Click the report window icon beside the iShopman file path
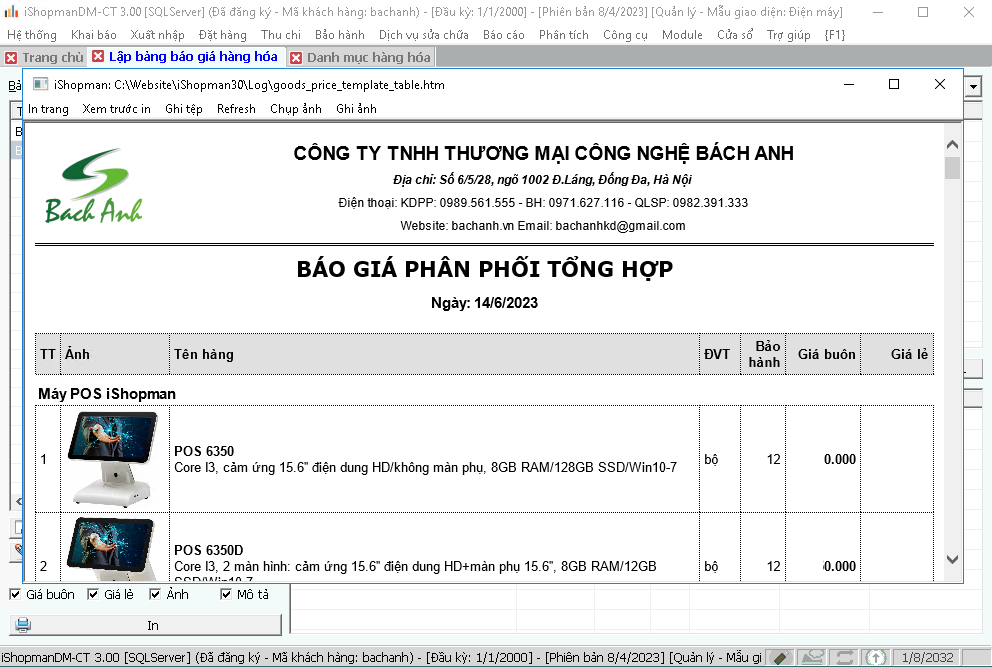Screen dimensions: 992x667 click(40, 84)
